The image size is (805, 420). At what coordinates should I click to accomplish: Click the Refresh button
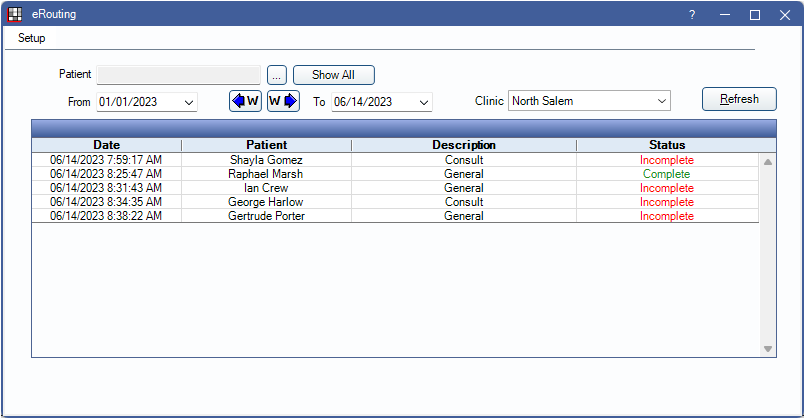(739, 100)
